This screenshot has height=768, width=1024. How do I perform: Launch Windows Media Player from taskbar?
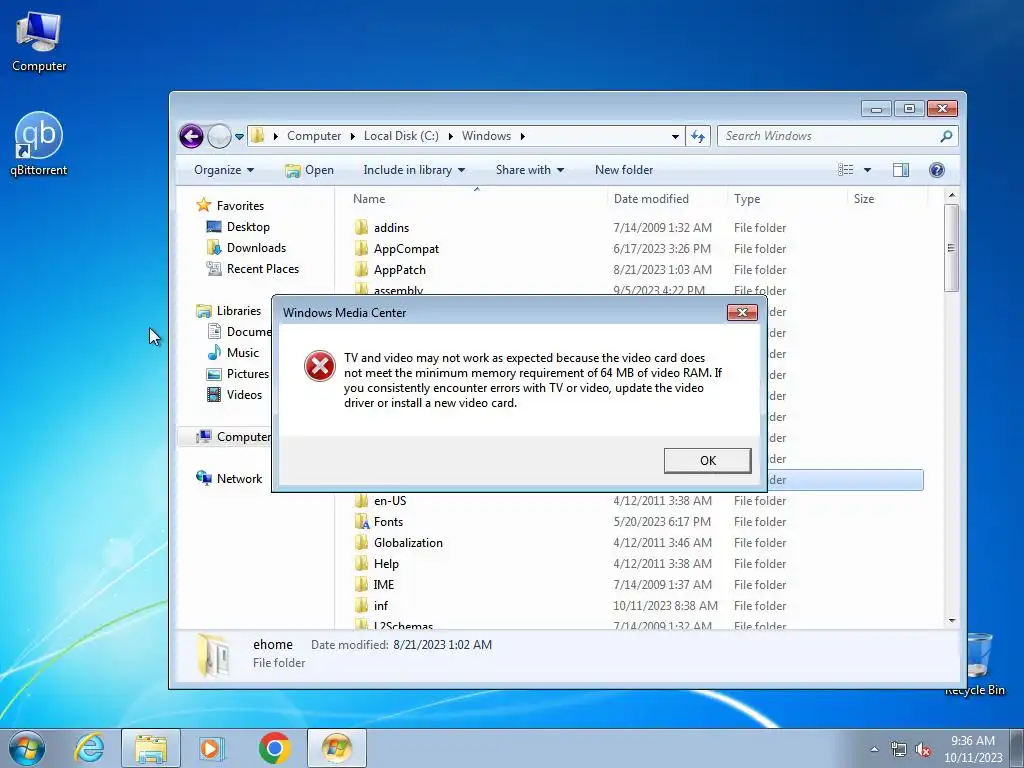pos(212,748)
